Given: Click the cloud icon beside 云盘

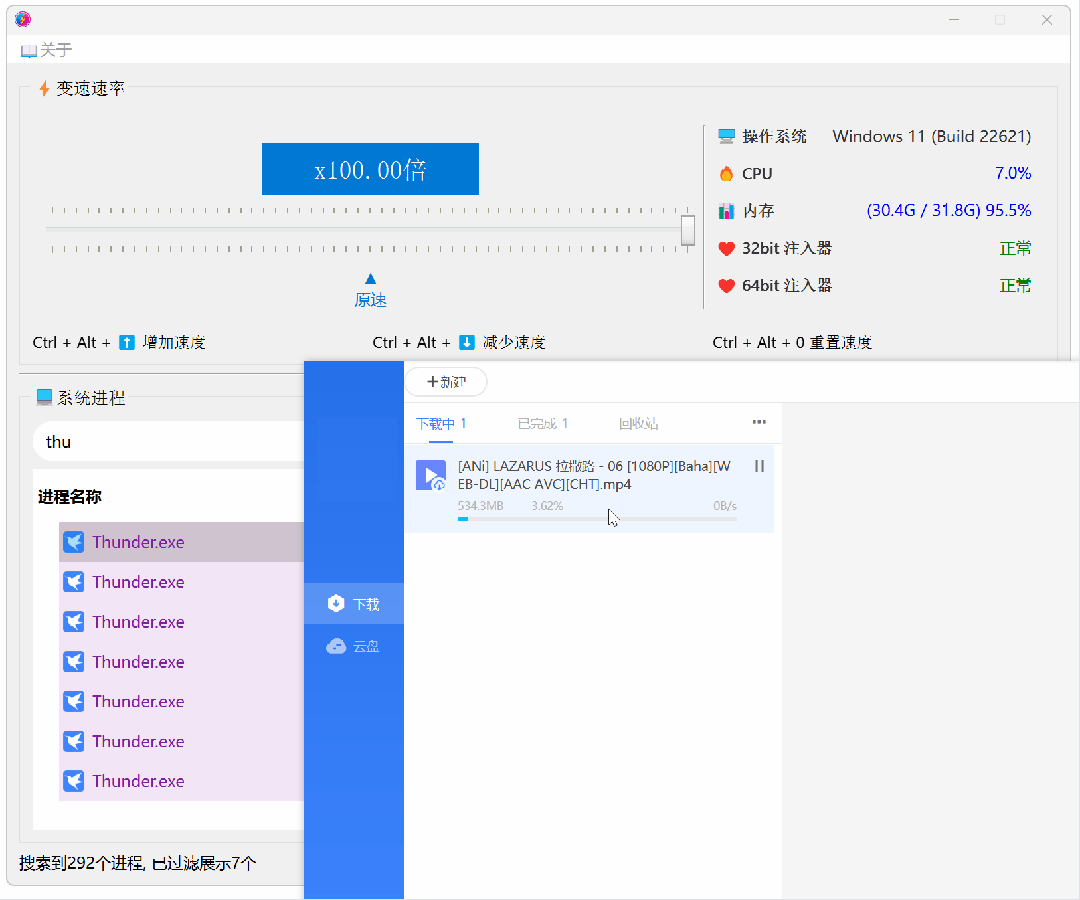Looking at the screenshot, I should click(336, 646).
